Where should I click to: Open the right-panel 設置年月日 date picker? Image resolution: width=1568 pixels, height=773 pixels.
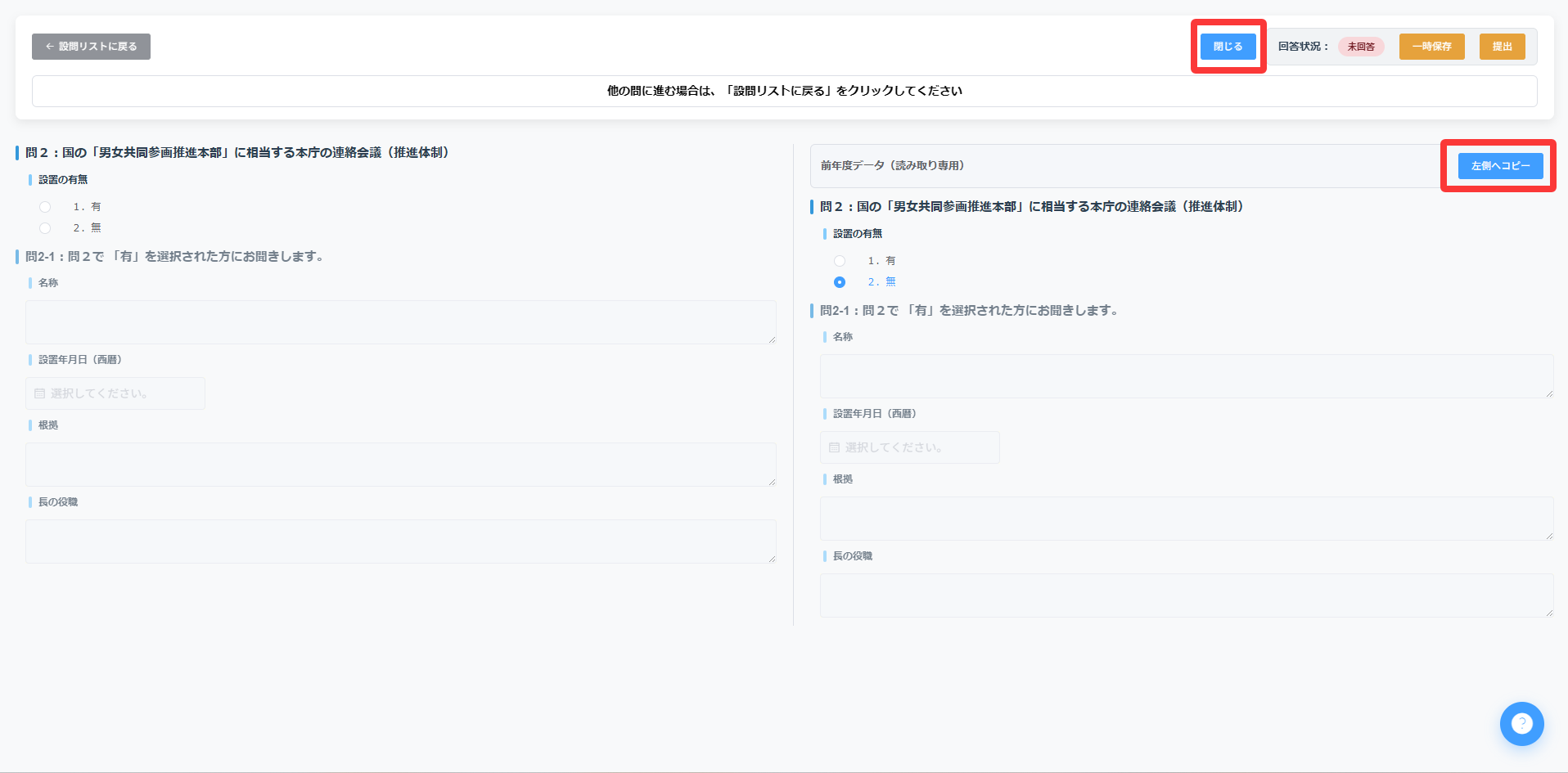coord(910,447)
